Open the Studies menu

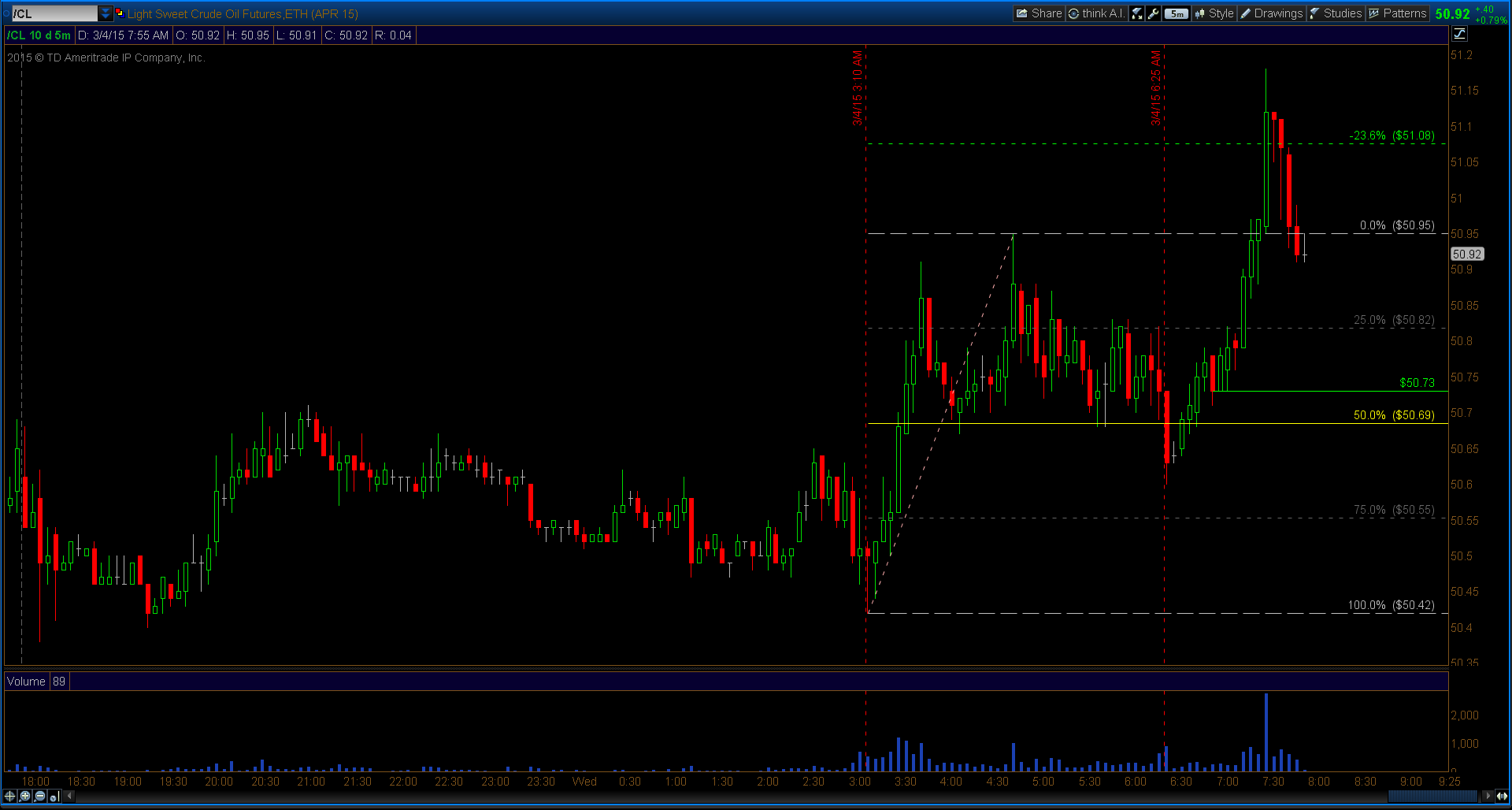1336,13
